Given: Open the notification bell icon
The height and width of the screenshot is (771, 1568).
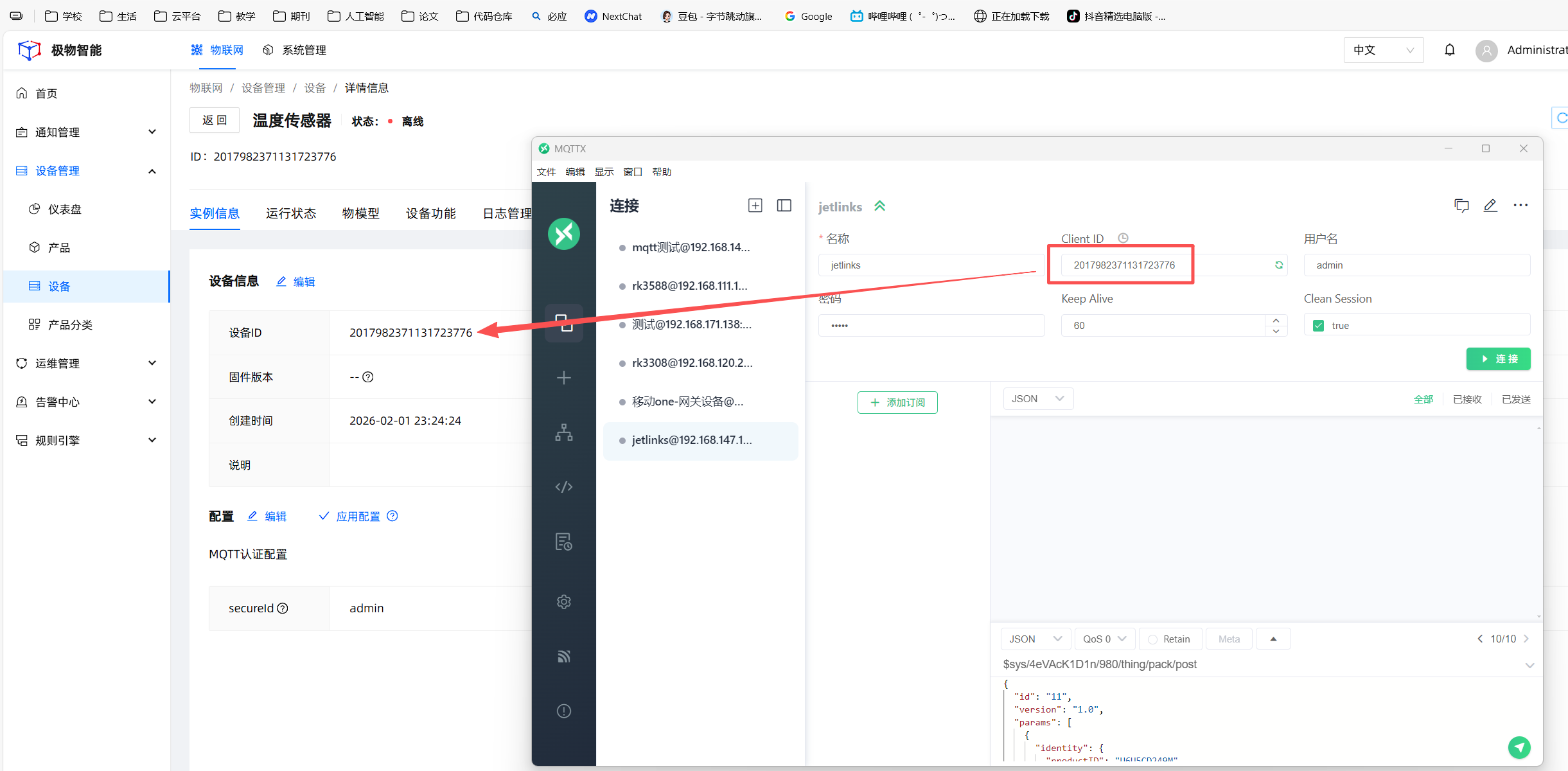Looking at the screenshot, I should (1450, 50).
